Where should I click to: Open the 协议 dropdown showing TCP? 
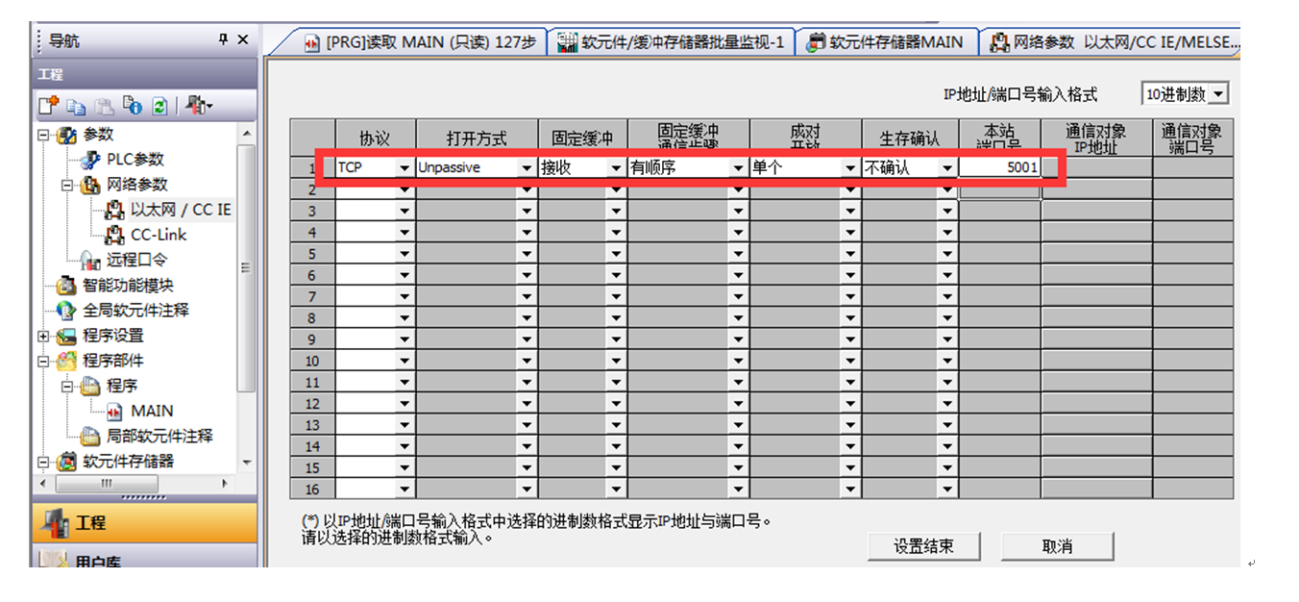click(404, 169)
